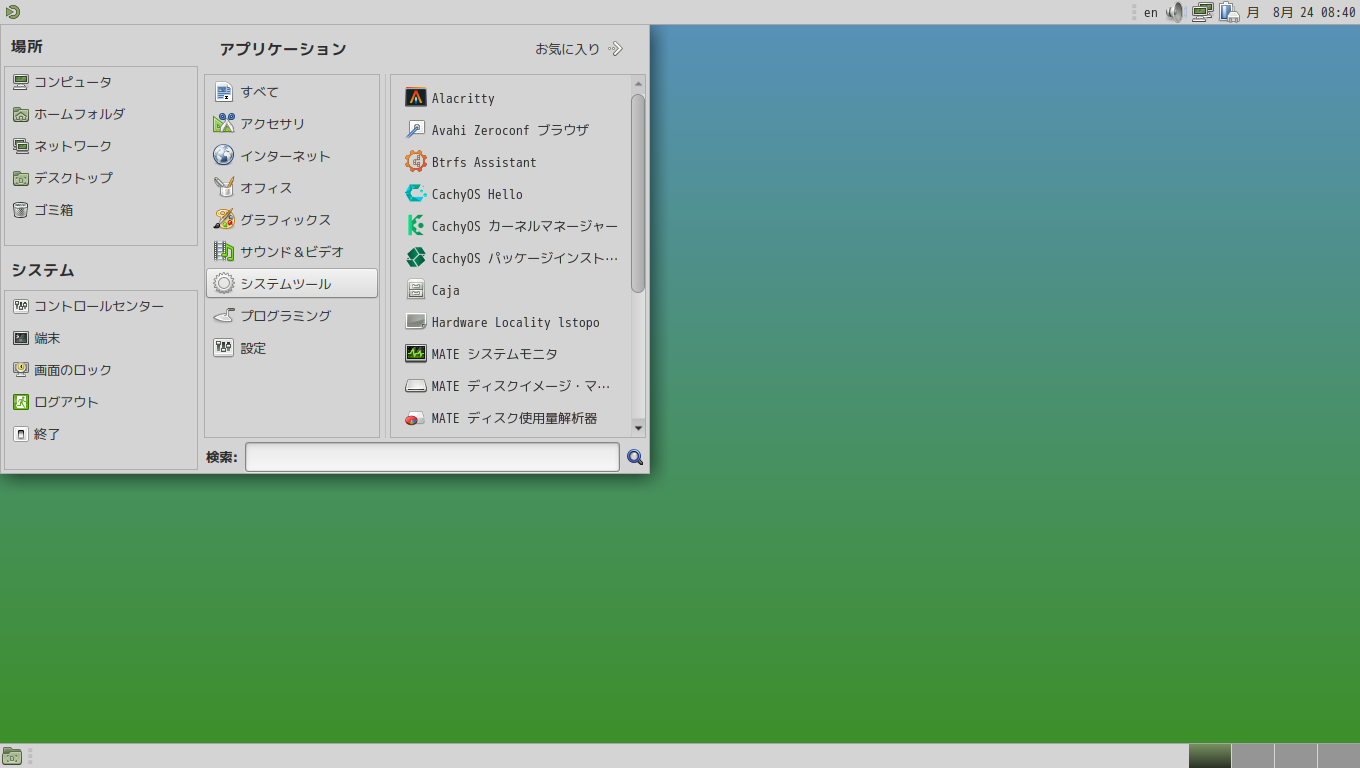1360x768 pixels.
Task: Launch Caja file manager icon
Action: coord(416,290)
